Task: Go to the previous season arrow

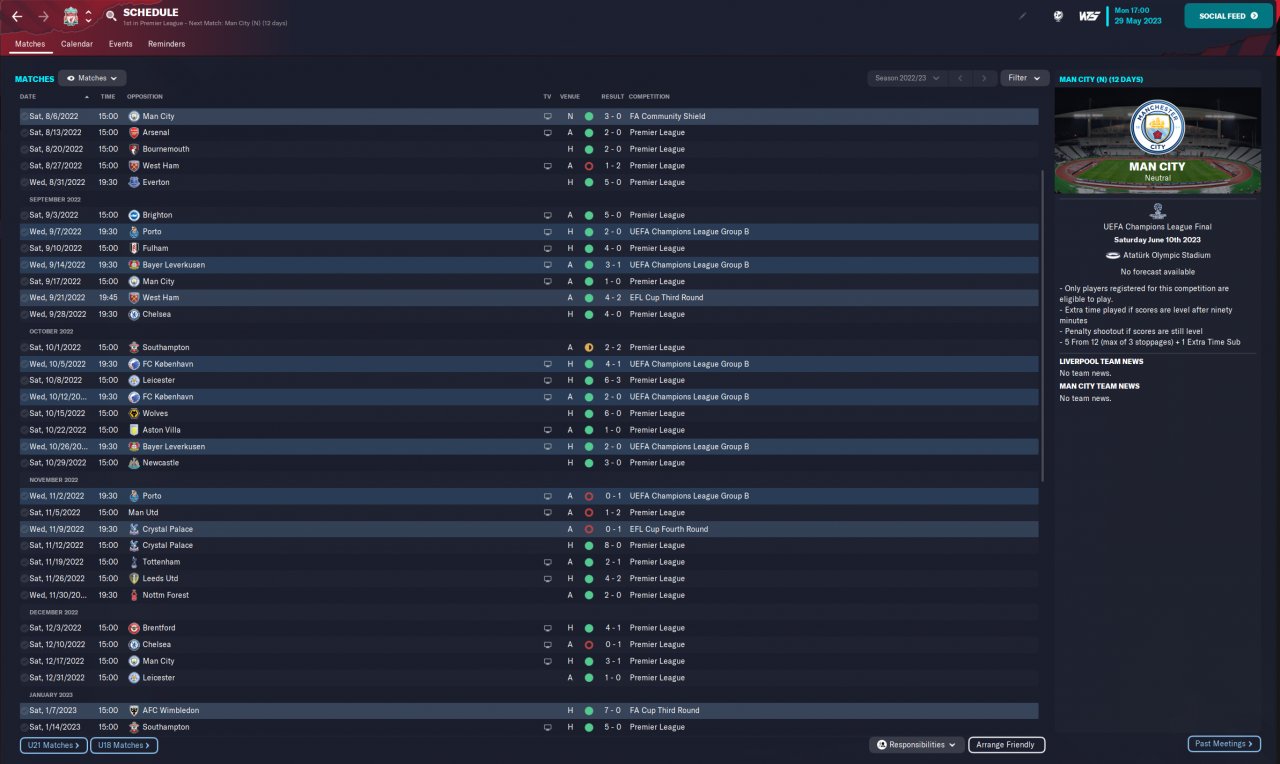Action: [x=960, y=78]
